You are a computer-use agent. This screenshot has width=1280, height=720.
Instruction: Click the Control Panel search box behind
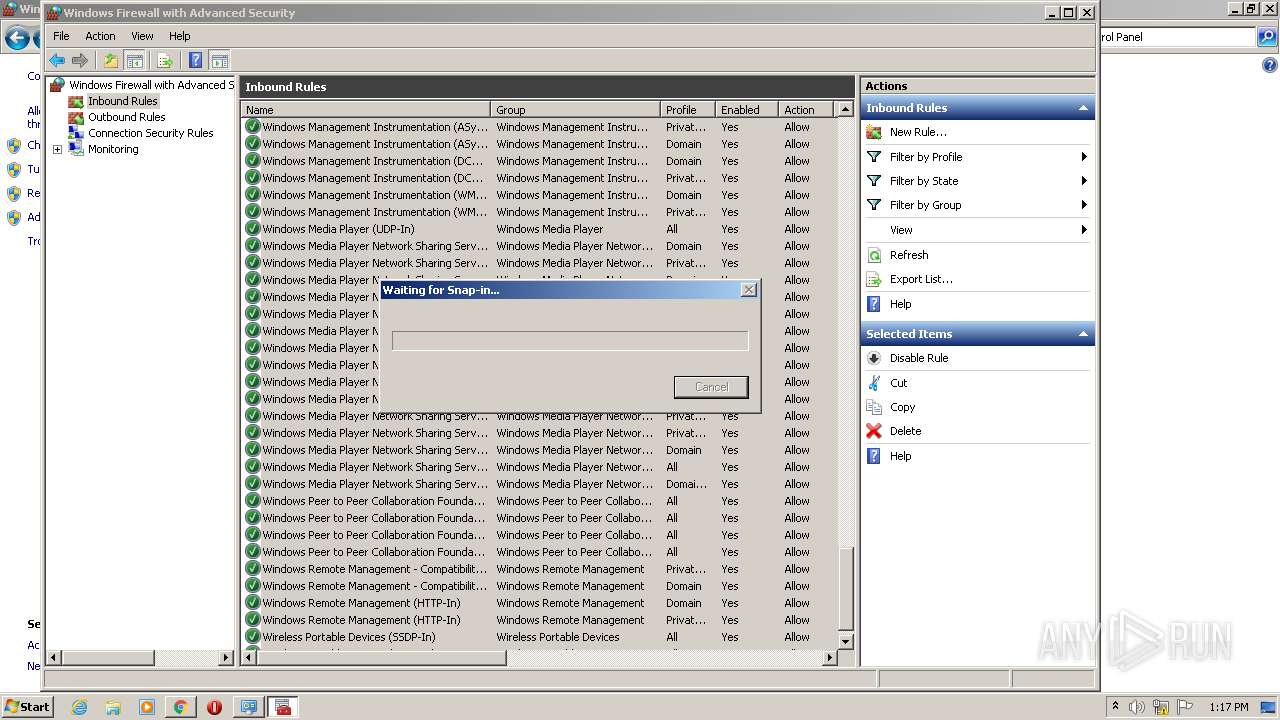pos(1176,37)
